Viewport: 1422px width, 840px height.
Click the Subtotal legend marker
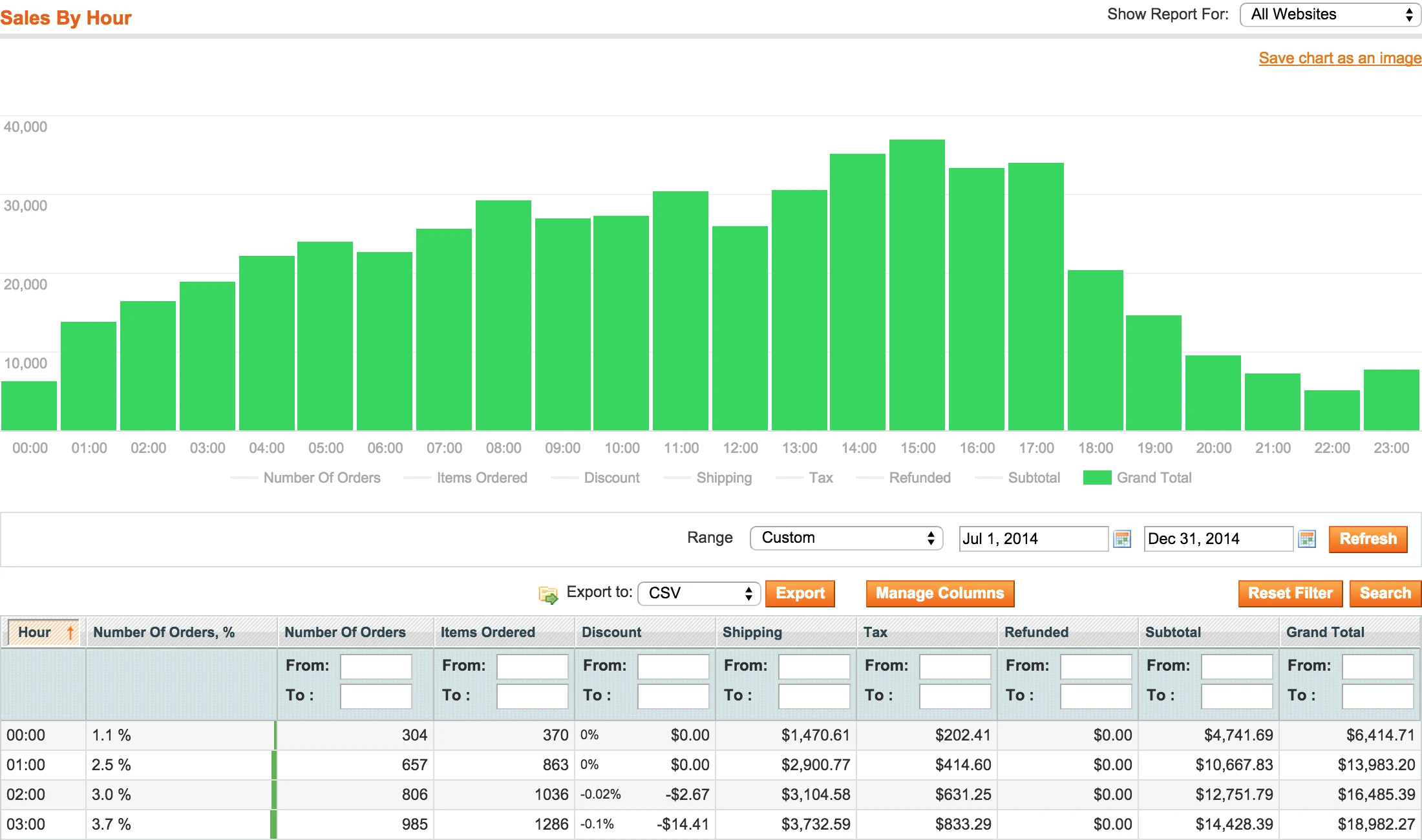point(989,478)
